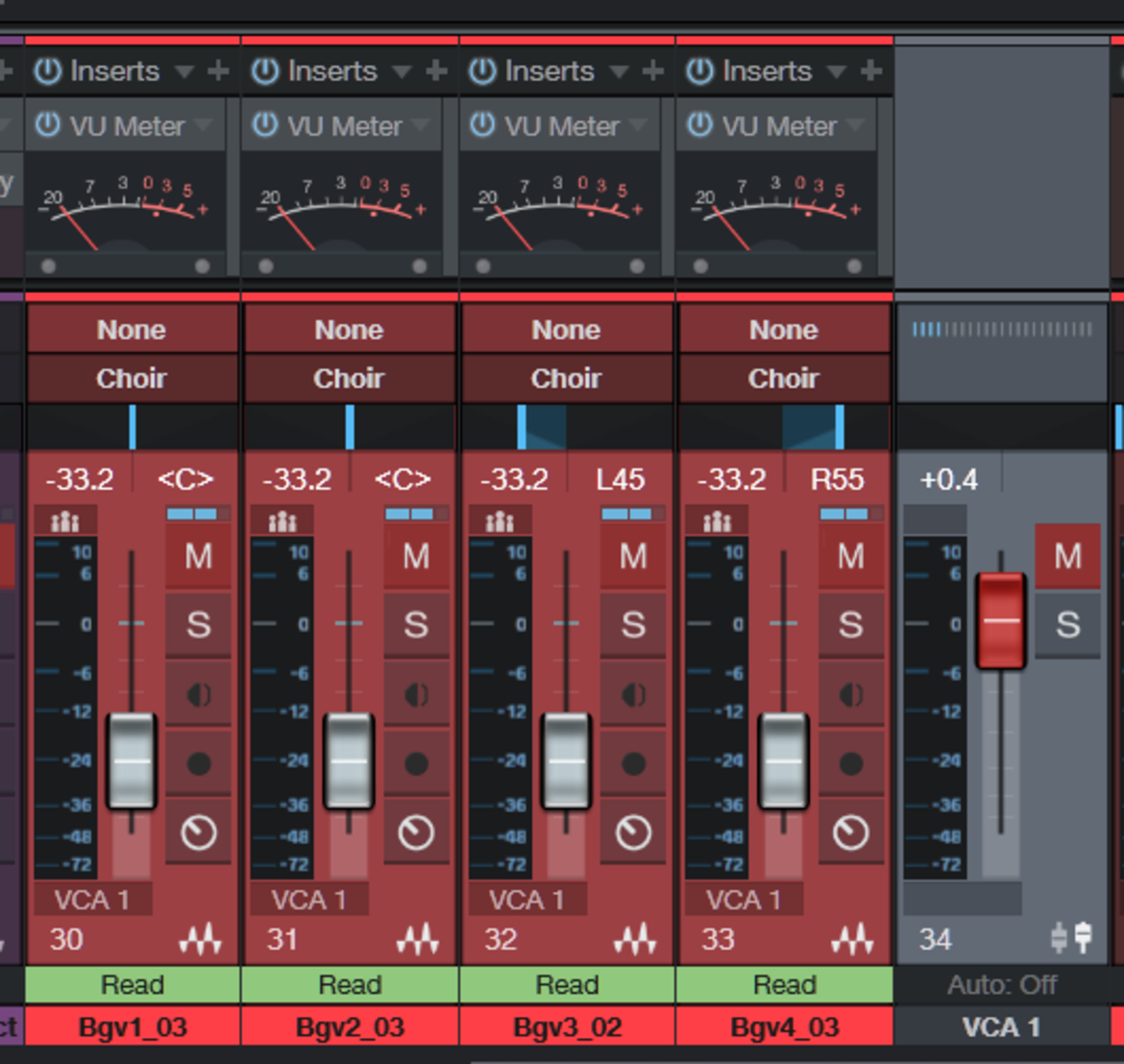Mute the Bgv1_03 channel

(199, 557)
